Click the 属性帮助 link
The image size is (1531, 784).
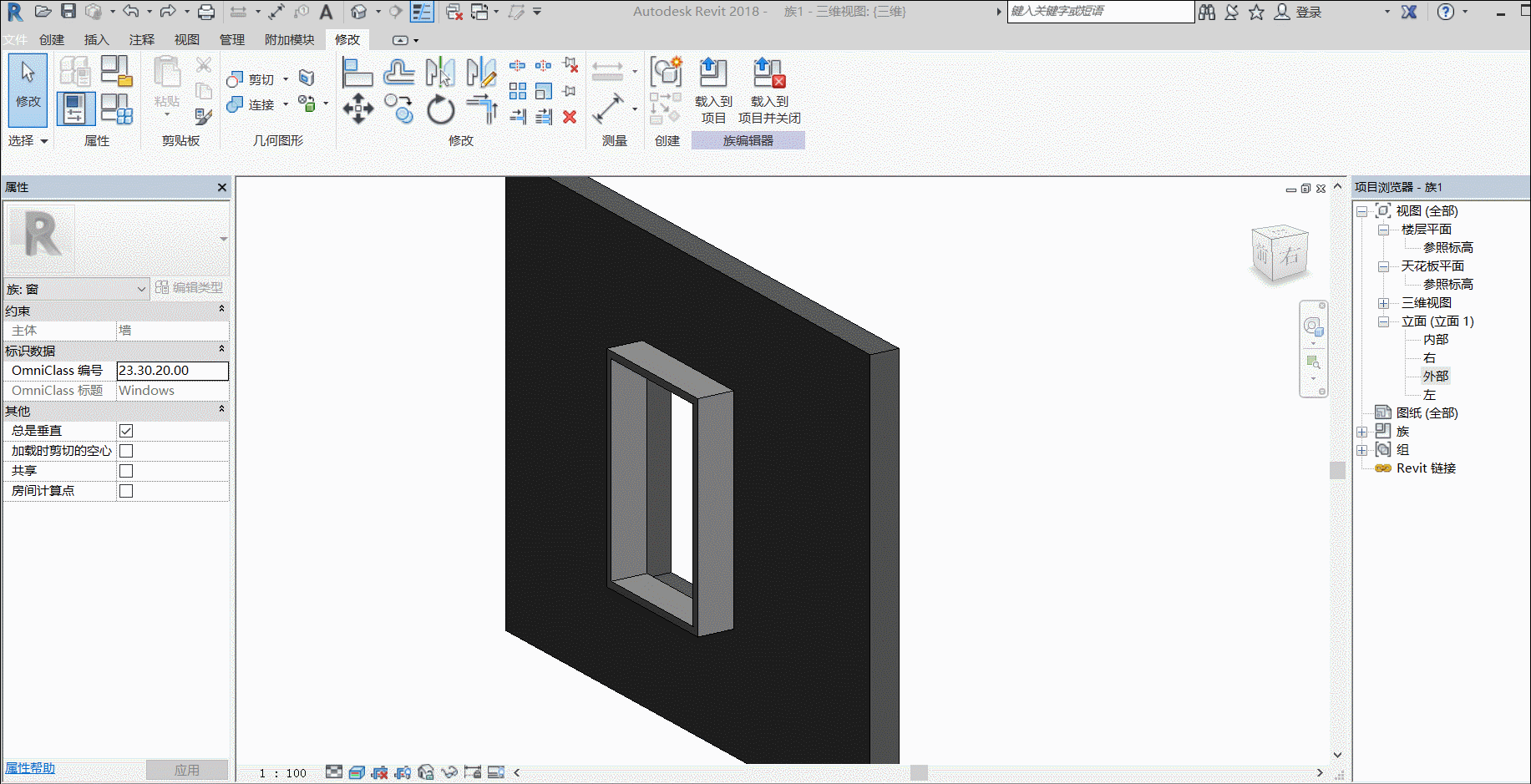point(30,768)
